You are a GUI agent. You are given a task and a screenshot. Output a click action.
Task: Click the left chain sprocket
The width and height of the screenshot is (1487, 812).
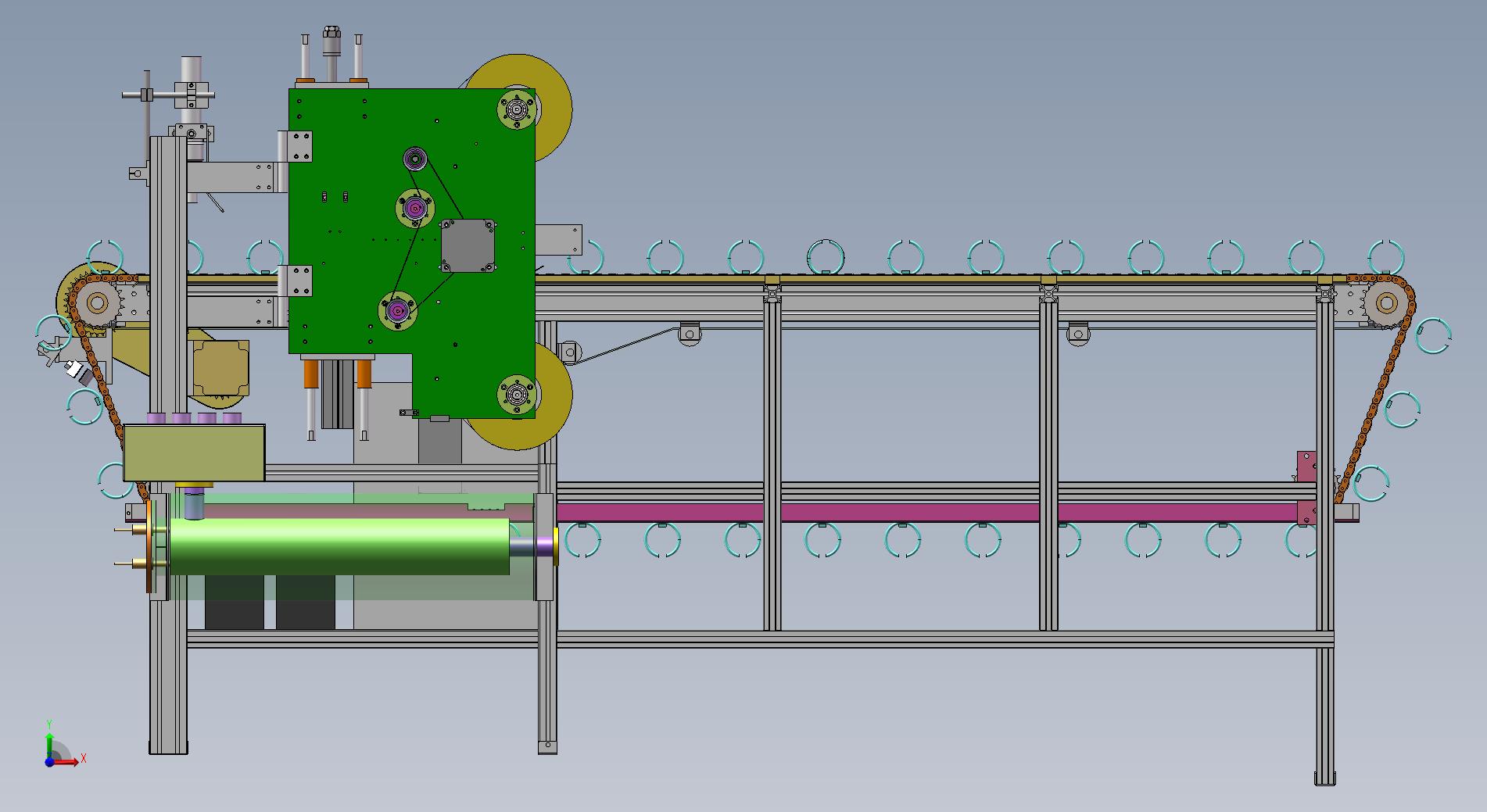click(x=96, y=302)
